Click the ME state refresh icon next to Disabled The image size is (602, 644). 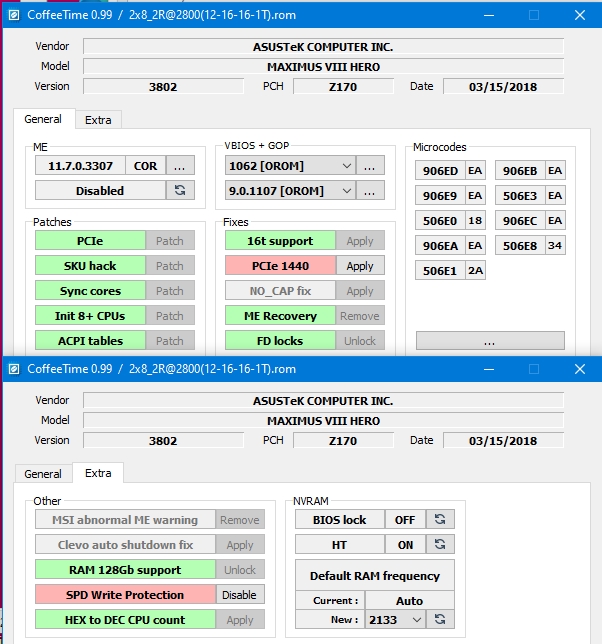point(180,190)
